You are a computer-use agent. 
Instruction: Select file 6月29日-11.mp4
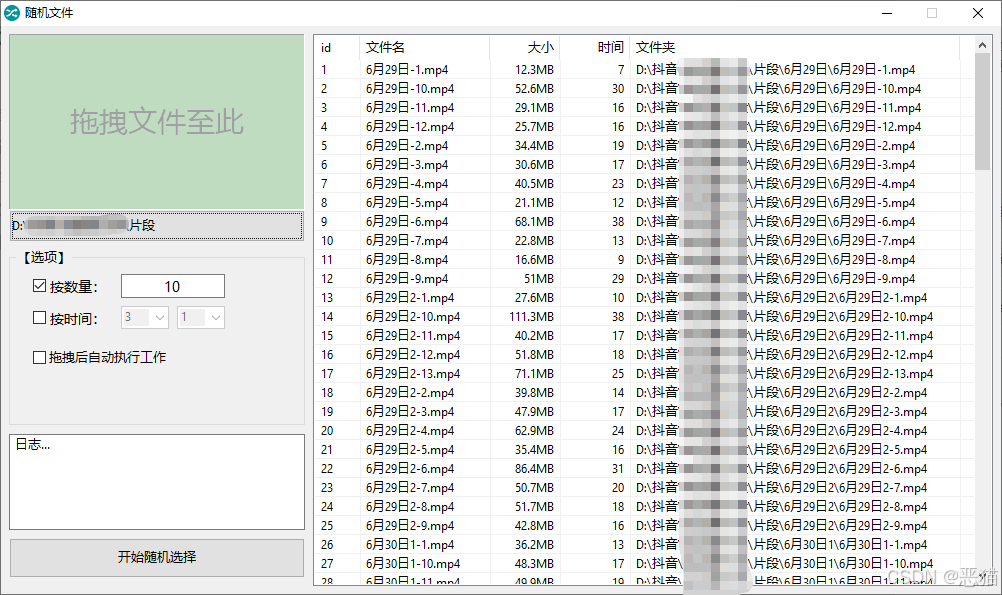click(410, 108)
